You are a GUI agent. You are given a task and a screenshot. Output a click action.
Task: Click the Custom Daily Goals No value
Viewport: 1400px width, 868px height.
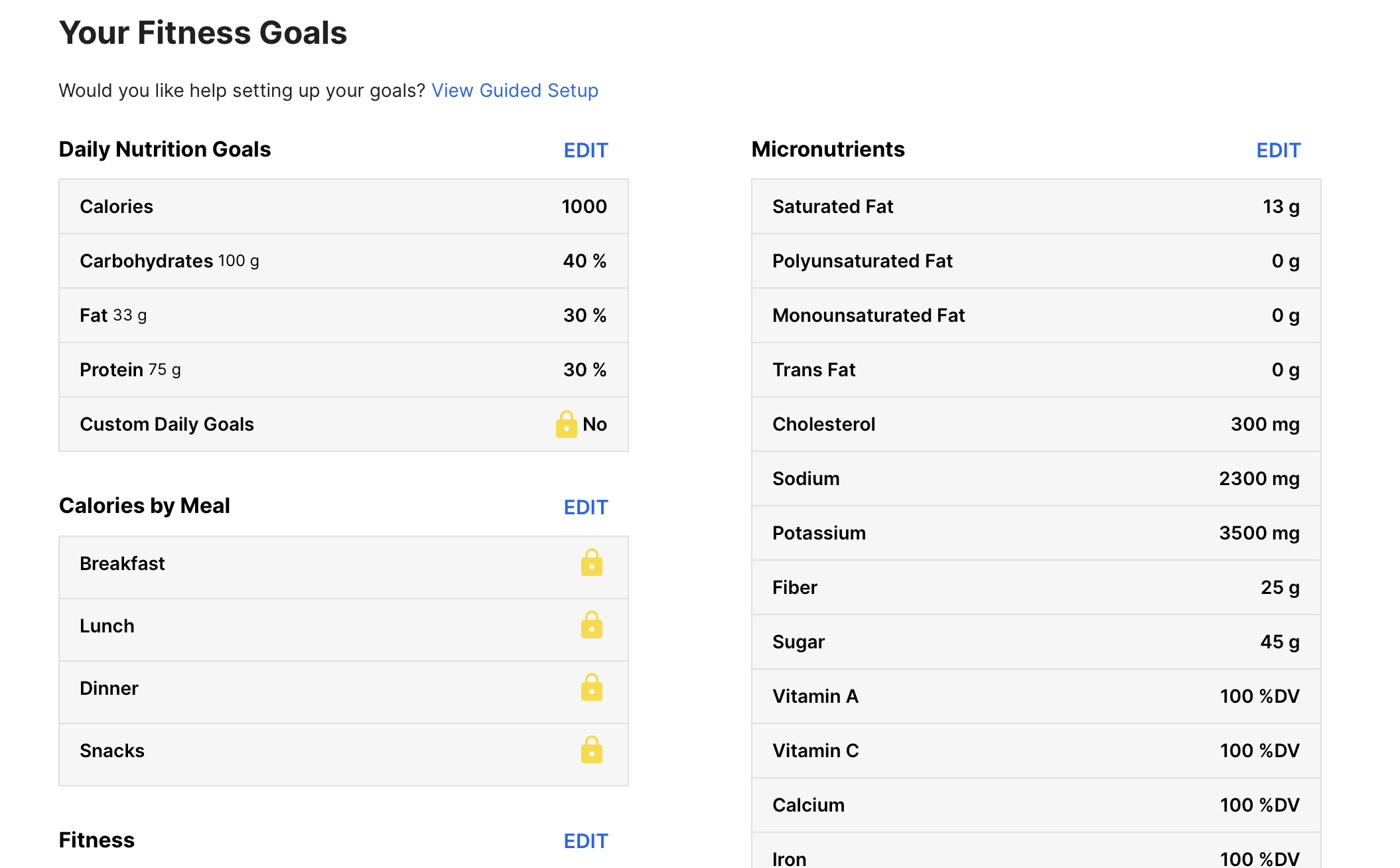[x=595, y=424]
